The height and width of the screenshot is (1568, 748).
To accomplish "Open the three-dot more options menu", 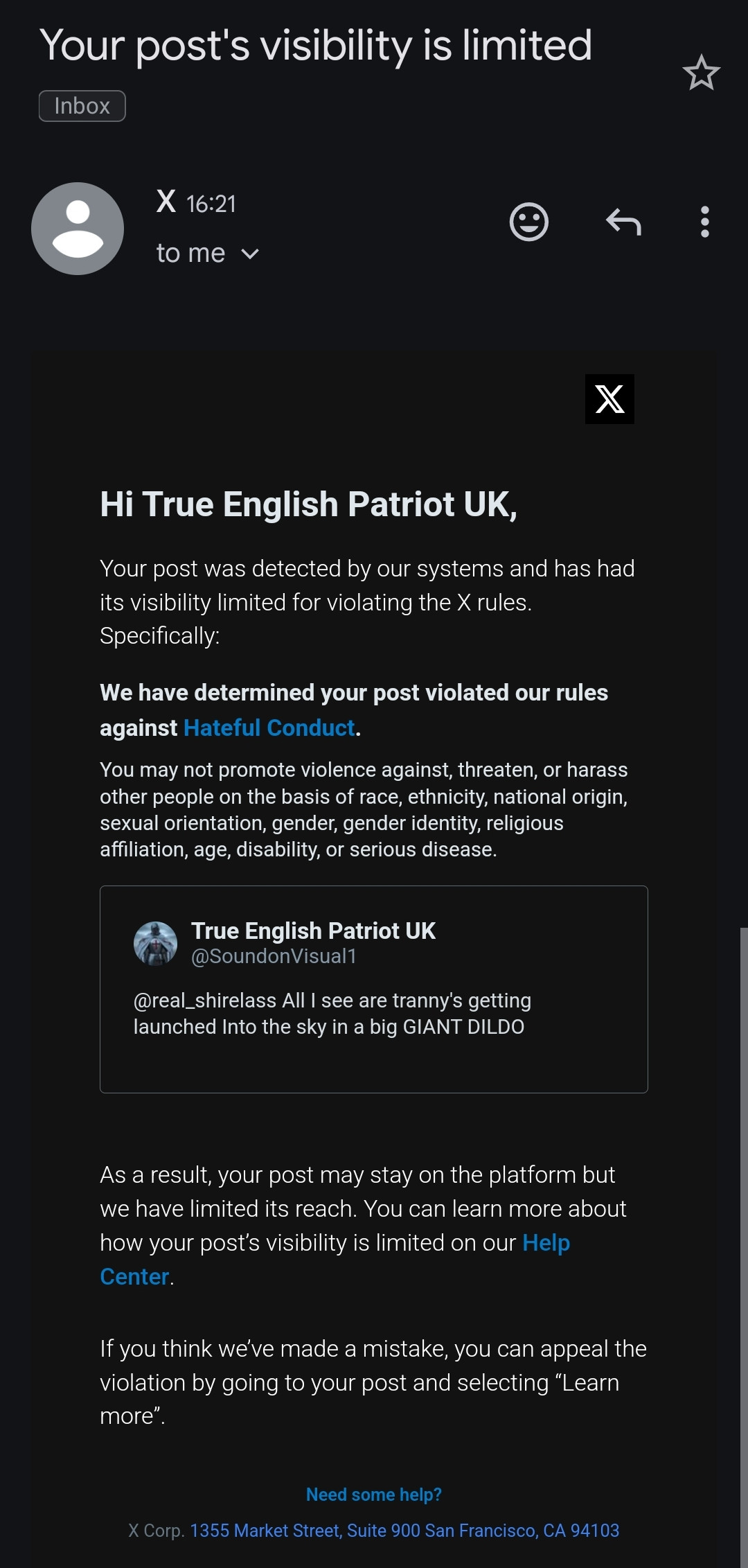I will pos(704,222).
